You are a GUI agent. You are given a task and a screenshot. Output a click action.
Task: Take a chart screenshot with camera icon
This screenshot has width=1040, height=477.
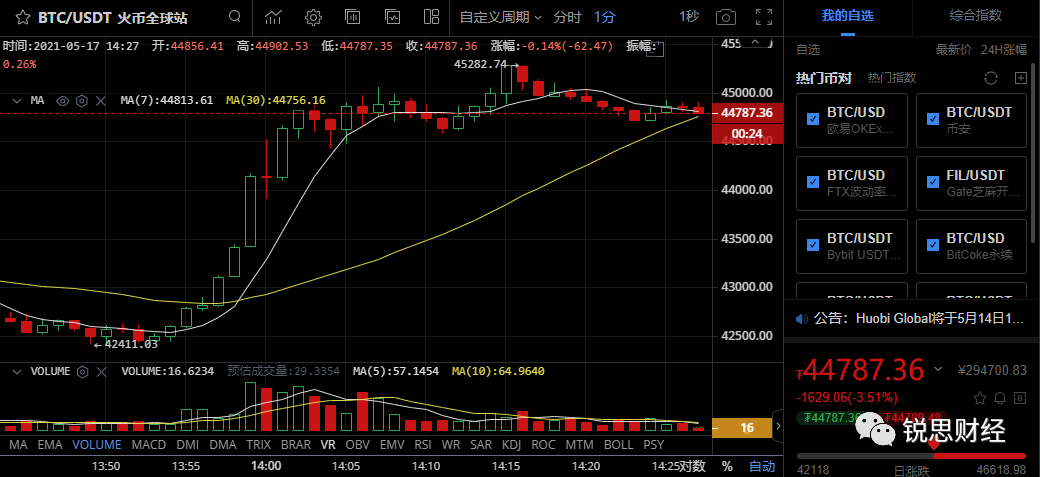click(x=726, y=17)
